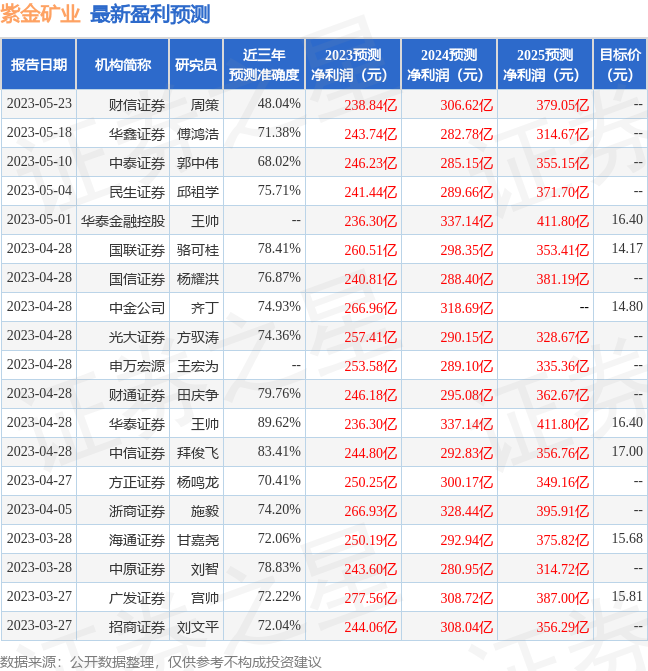Click the 2025预测净利润 column header
Screen dimensions: 648x671
545,65
